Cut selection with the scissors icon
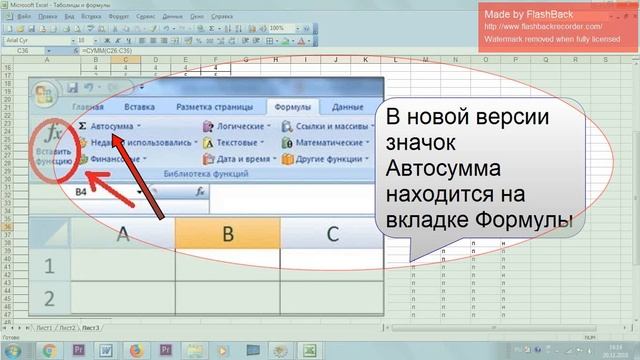 click(x=115, y=29)
